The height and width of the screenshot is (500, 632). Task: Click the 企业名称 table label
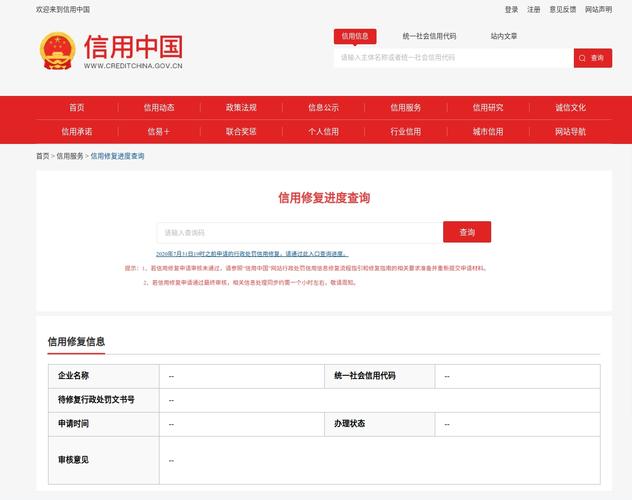[73, 376]
